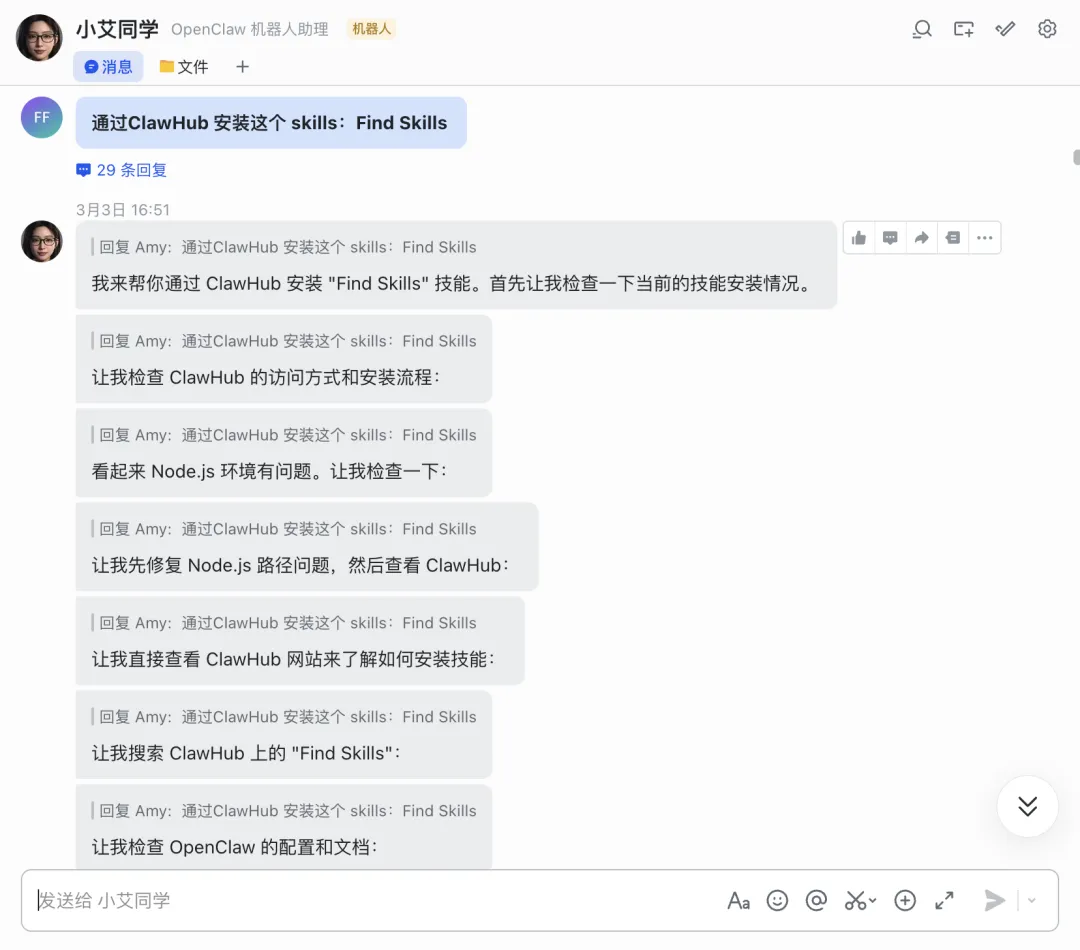1080x950 pixels.
Task: Click the chat scrollbar handle
Action: pyautogui.click(x=1076, y=157)
